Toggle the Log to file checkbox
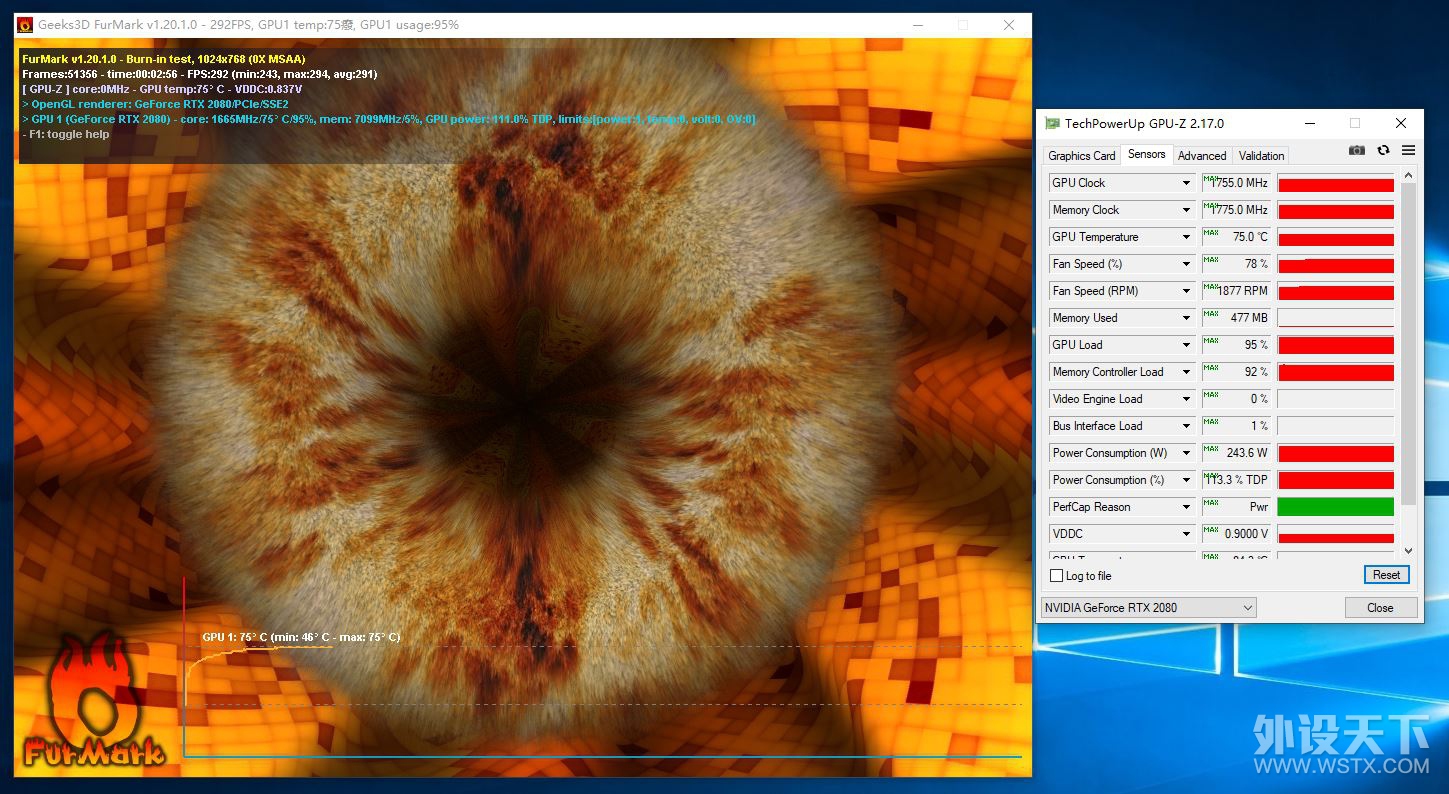1449x794 pixels. (x=1057, y=576)
